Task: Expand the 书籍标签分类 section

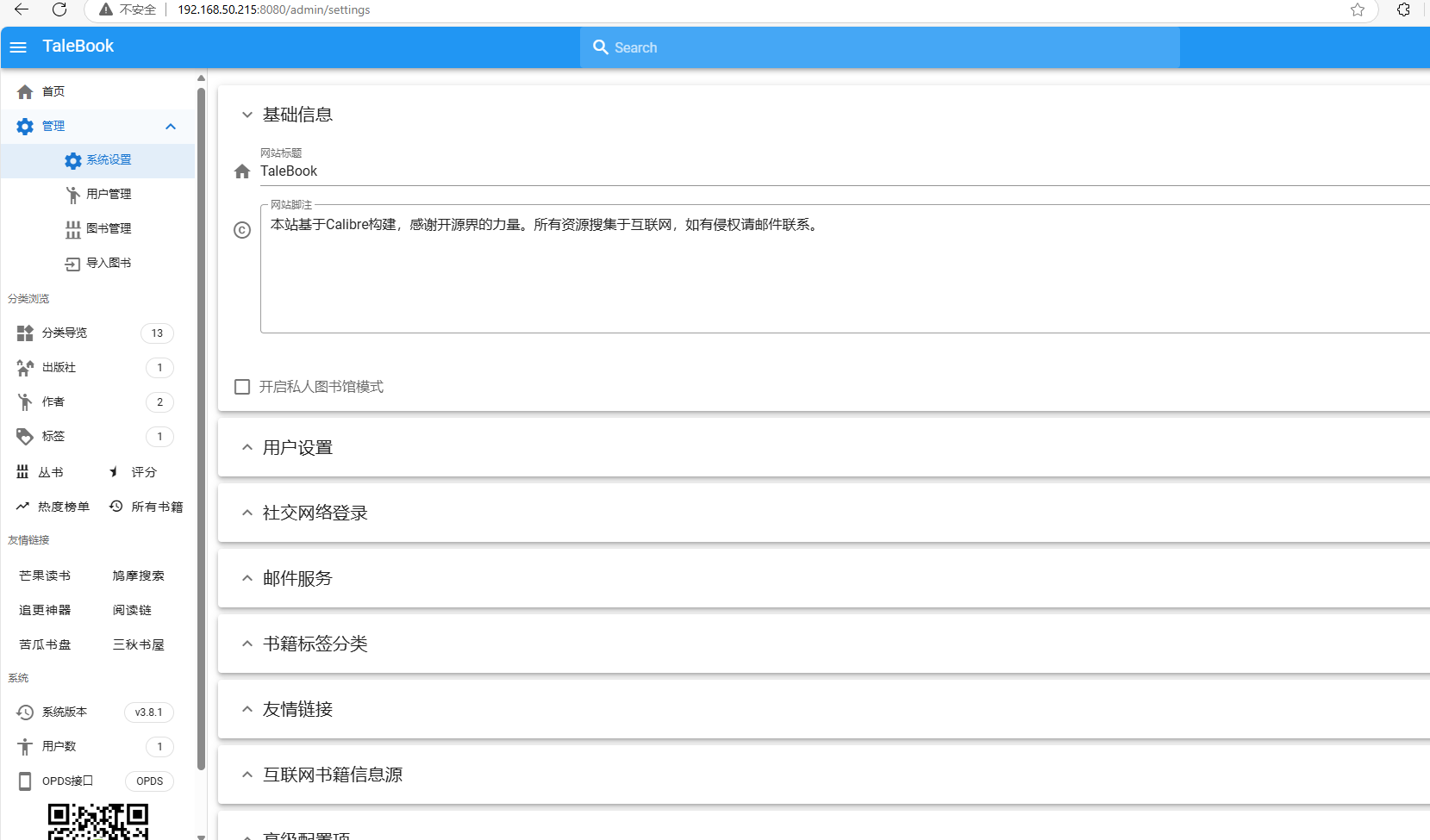Action: click(x=247, y=644)
